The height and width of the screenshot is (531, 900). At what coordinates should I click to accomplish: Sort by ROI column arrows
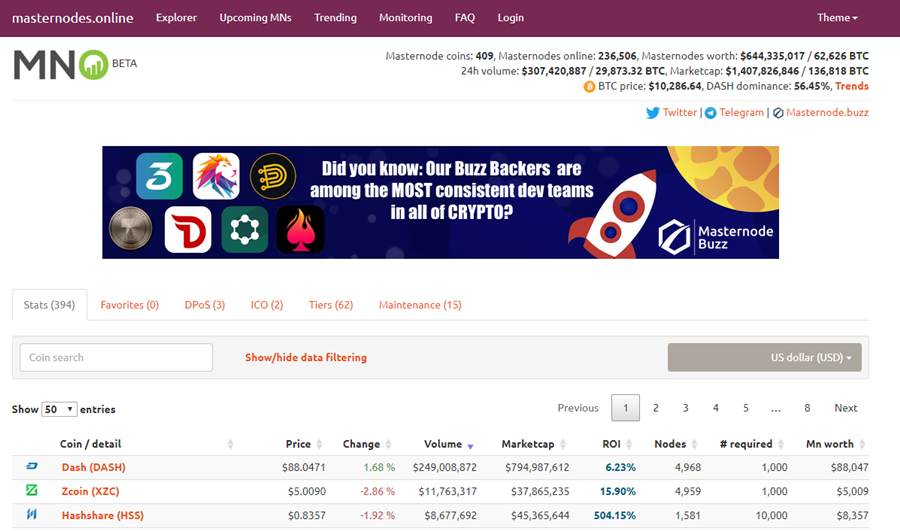[x=629, y=444]
